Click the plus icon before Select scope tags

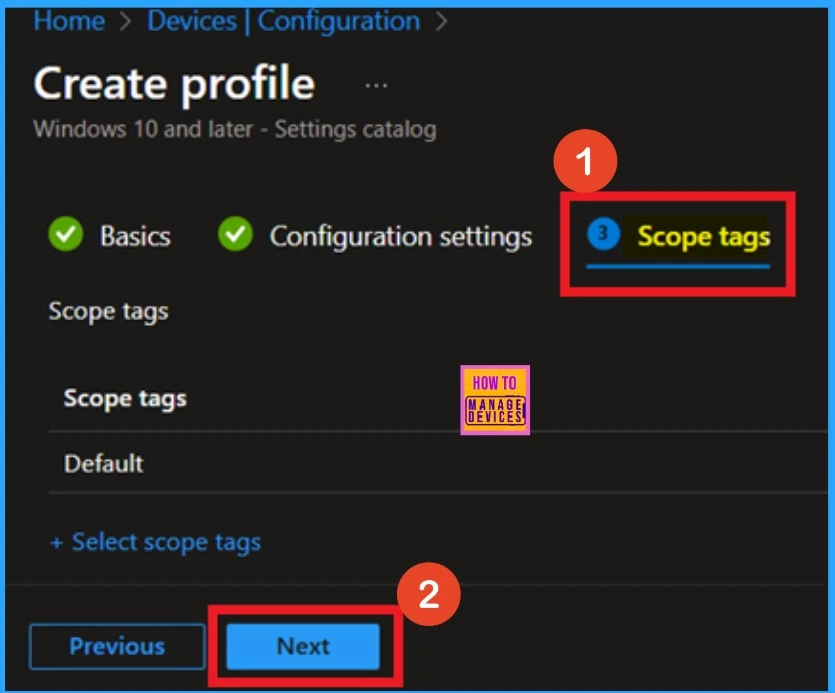pos(56,543)
